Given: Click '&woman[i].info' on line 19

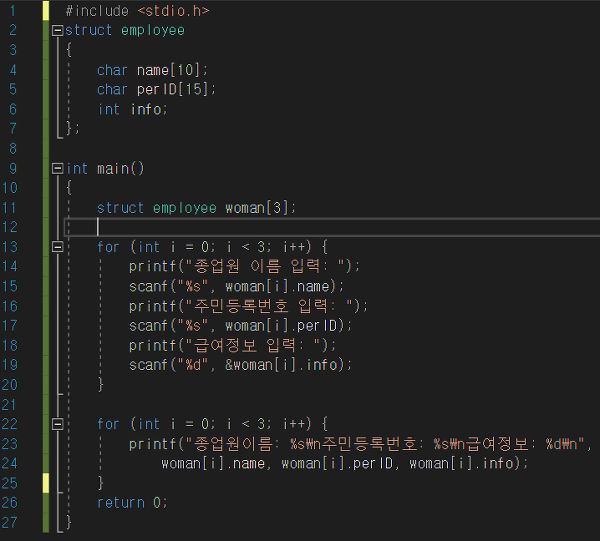Looking at the screenshot, I should (281, 365).
